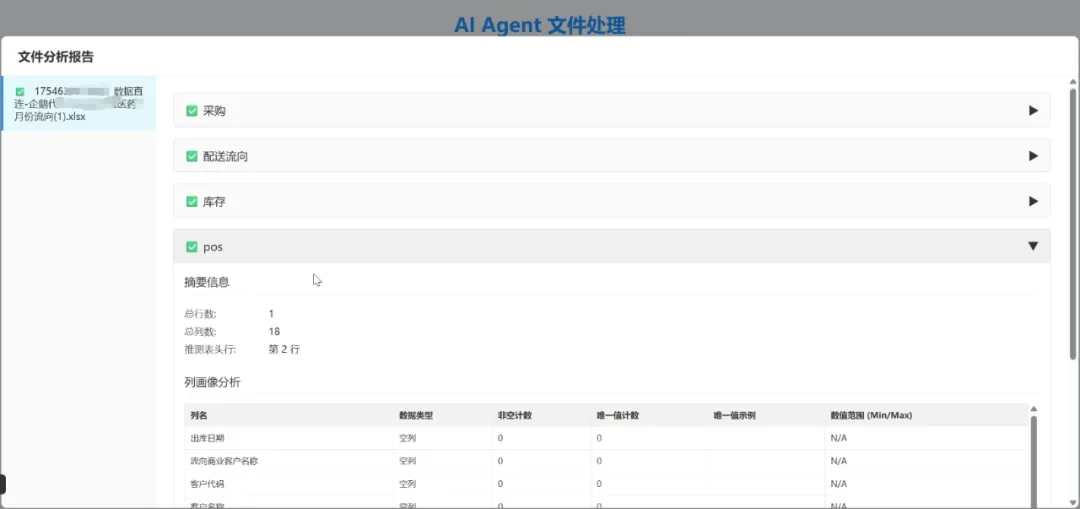The width and height of the screenshot is (1080, 509).
Task: Click the green check icon beside 库存
Action: click(x=192, y=202)
